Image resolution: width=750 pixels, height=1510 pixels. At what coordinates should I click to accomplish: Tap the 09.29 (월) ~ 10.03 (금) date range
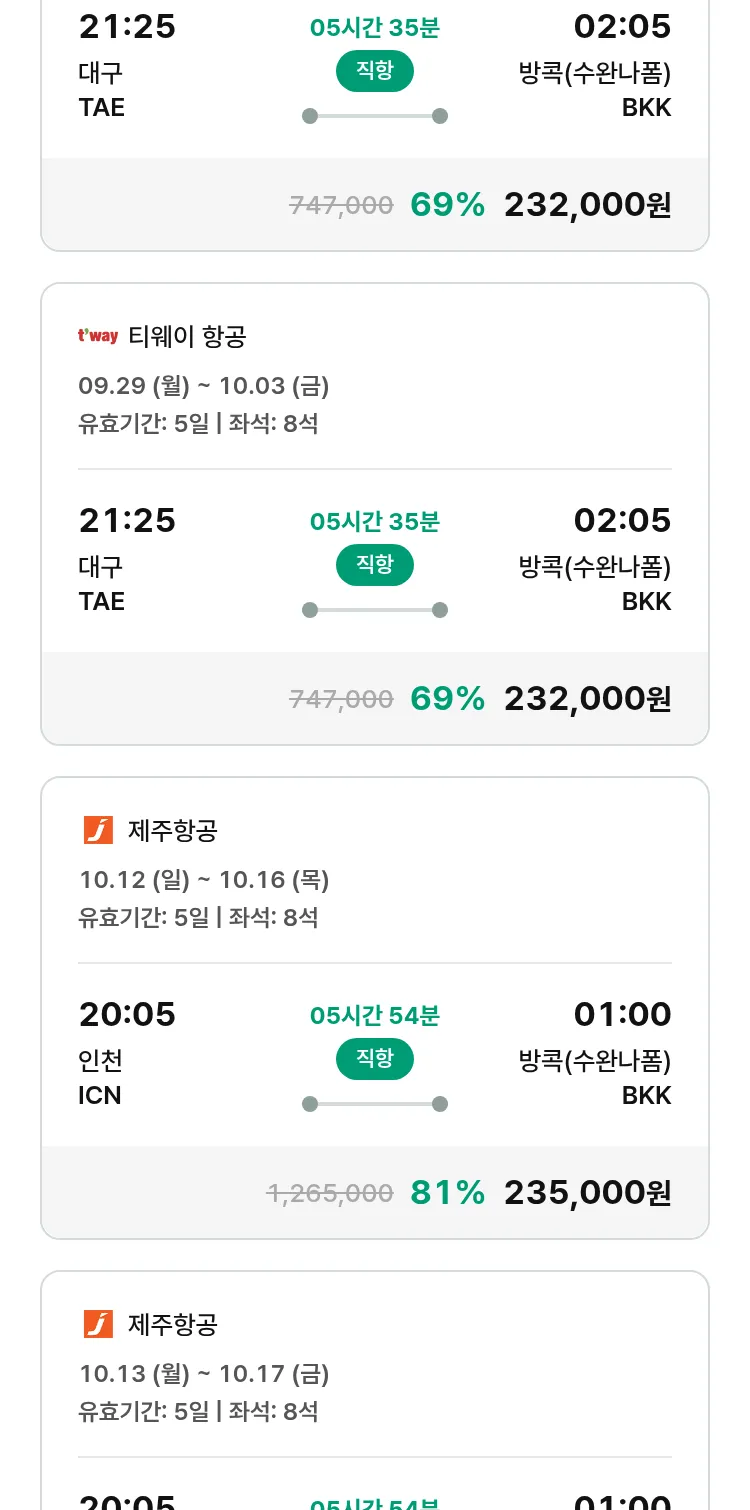204,386
